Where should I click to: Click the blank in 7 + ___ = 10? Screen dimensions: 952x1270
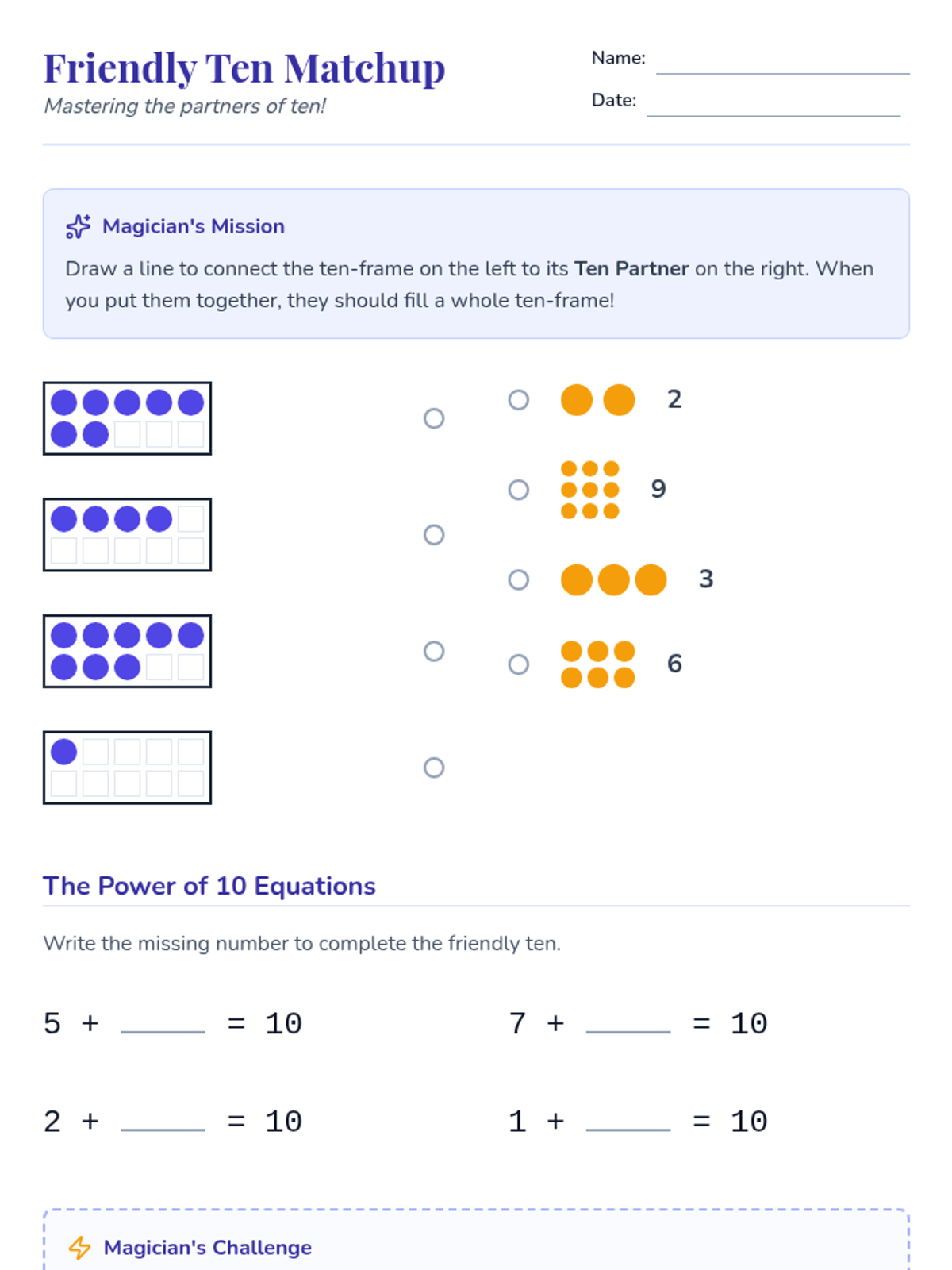click(628, 1023)
